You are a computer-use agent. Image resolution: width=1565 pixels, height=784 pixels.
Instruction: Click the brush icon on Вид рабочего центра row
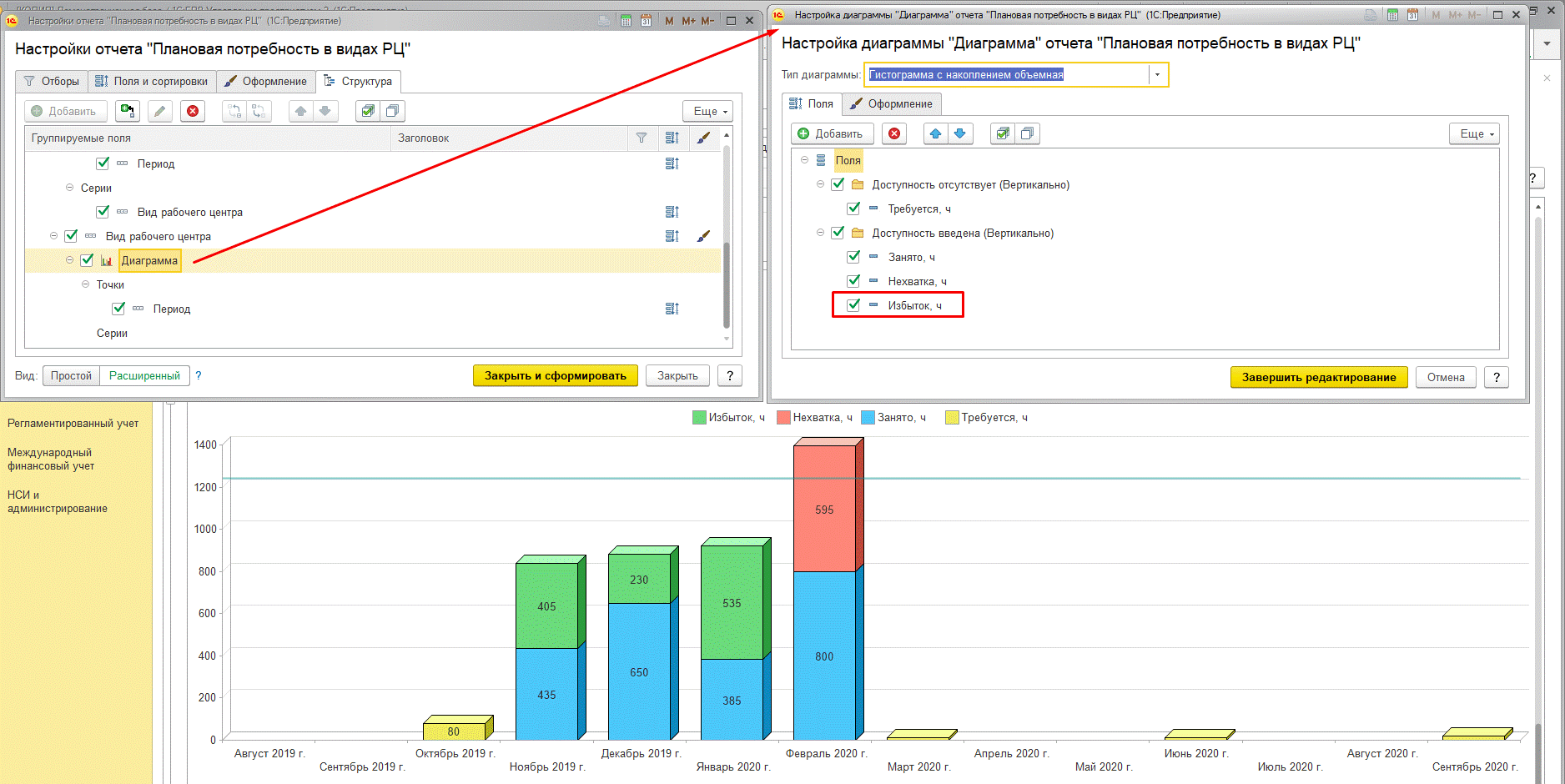click(703, 236)
